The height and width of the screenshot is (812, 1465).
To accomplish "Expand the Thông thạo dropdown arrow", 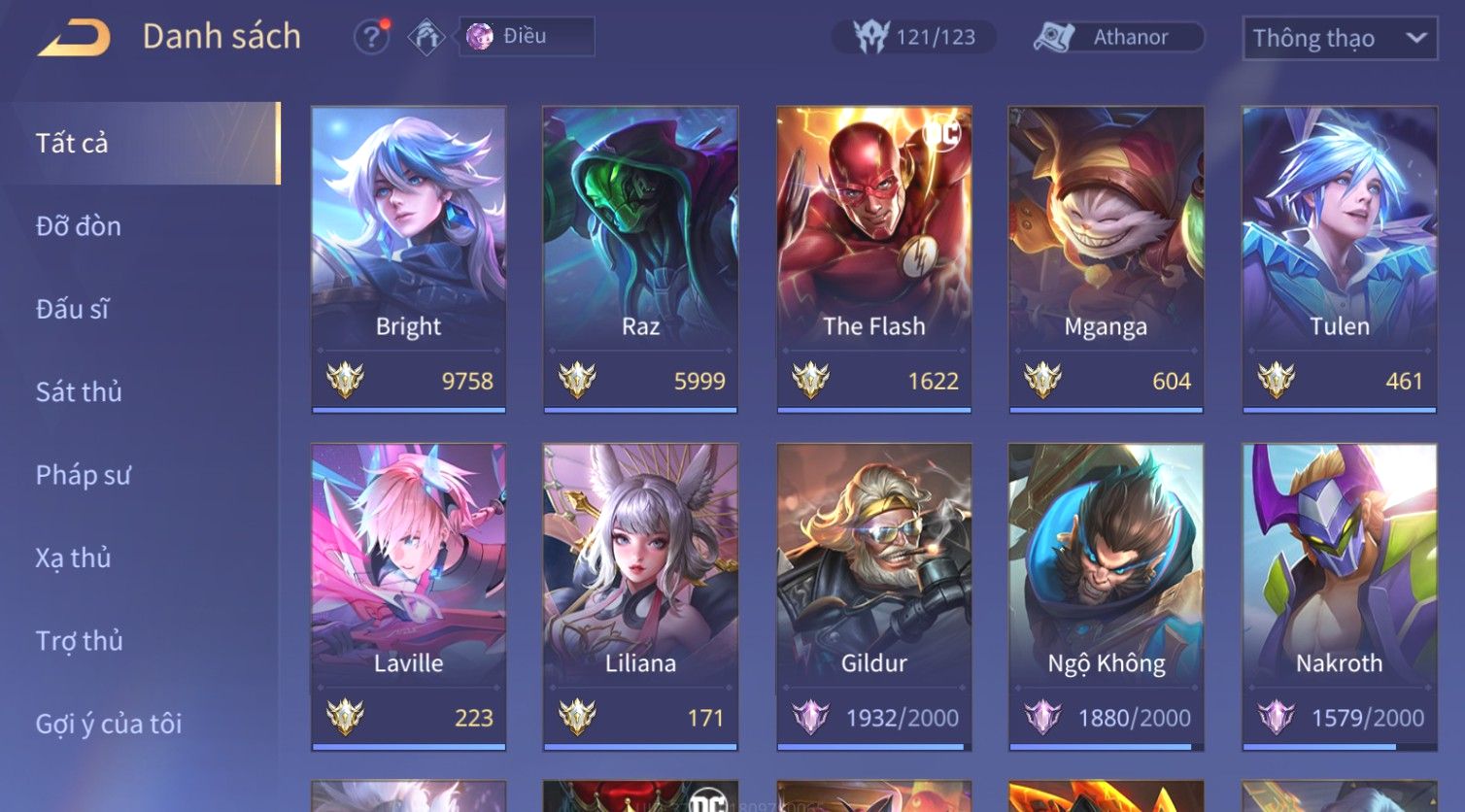I will click(x=1416, y=38).
